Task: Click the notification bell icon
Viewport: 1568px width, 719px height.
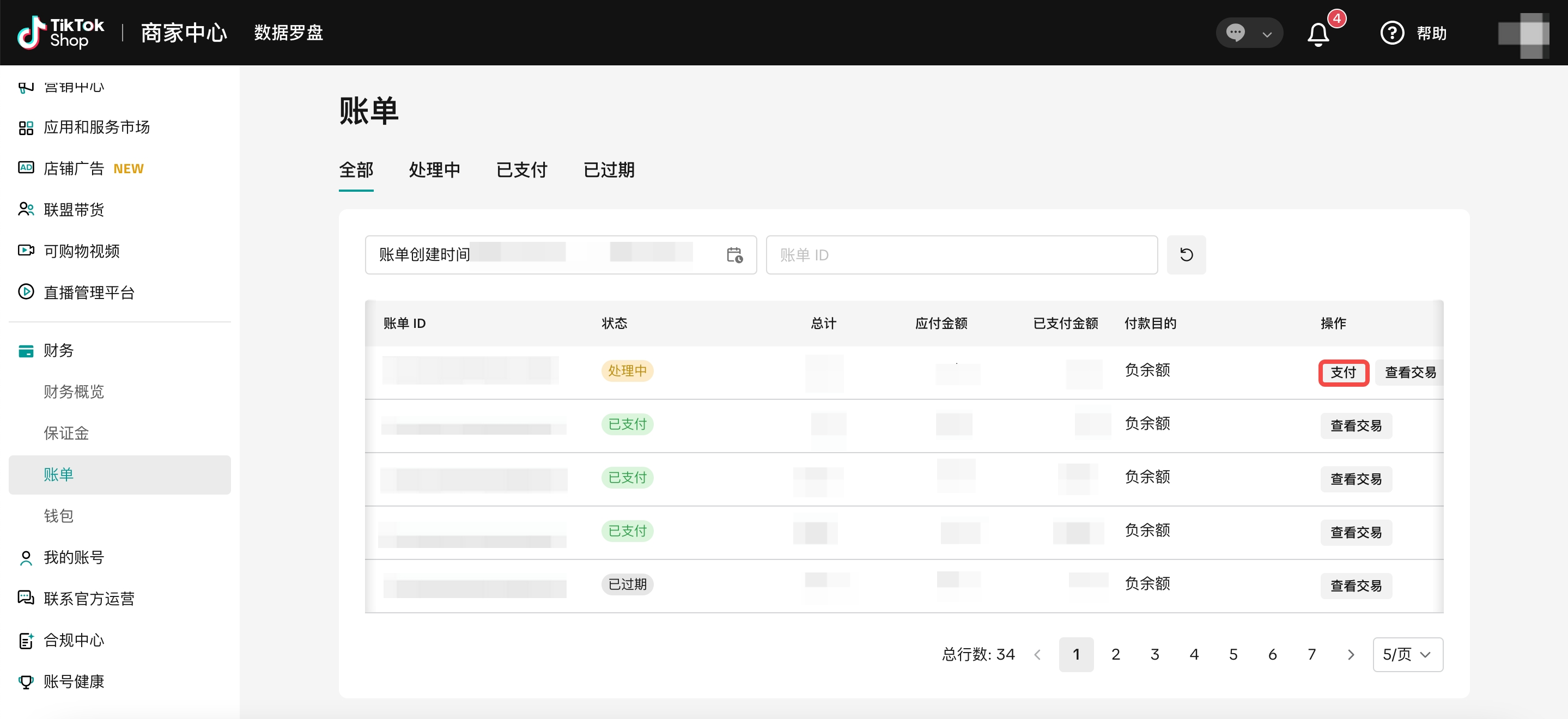Action: pos(1318,34)
